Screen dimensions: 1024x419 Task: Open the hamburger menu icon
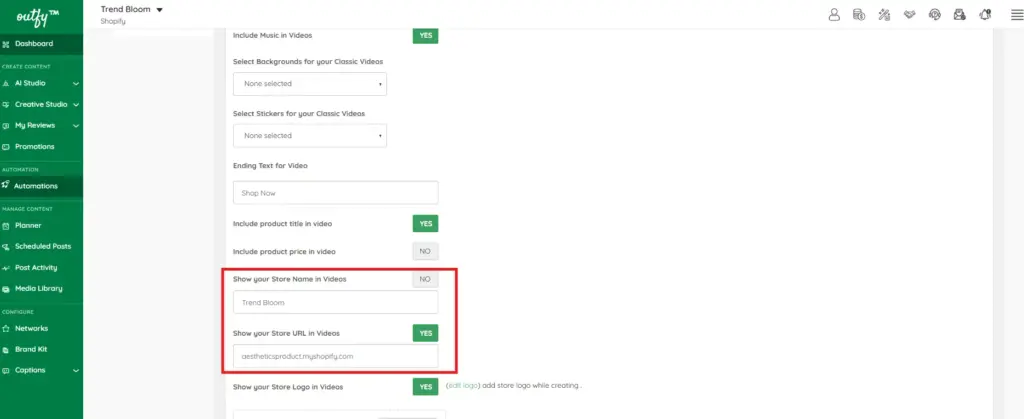click(1016, 15)
